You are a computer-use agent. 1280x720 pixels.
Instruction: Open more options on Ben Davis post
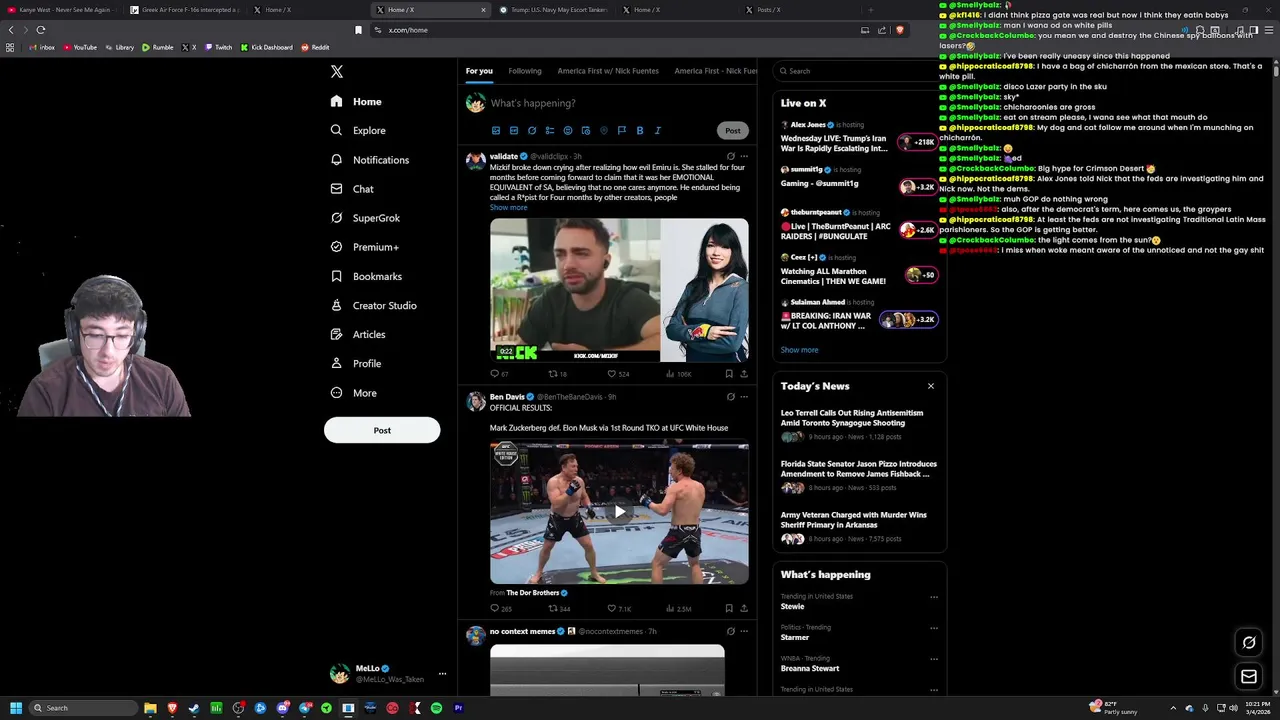(743, 397)
